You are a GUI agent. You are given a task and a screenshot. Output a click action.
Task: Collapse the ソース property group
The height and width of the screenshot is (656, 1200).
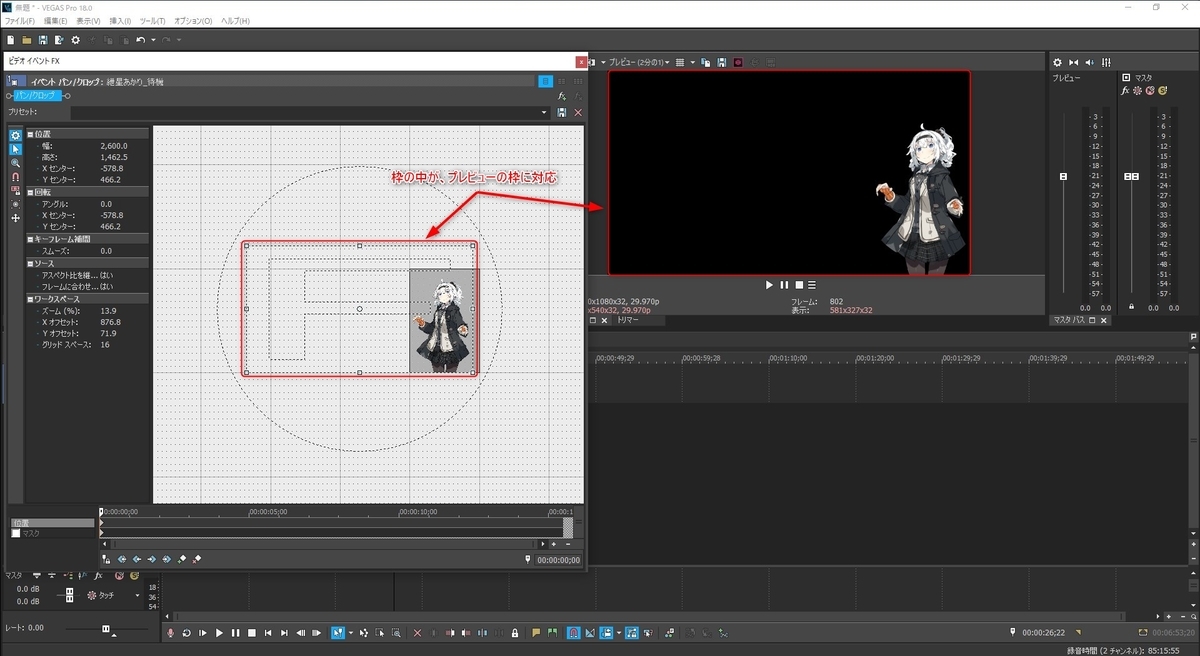(x=30, y=263)
